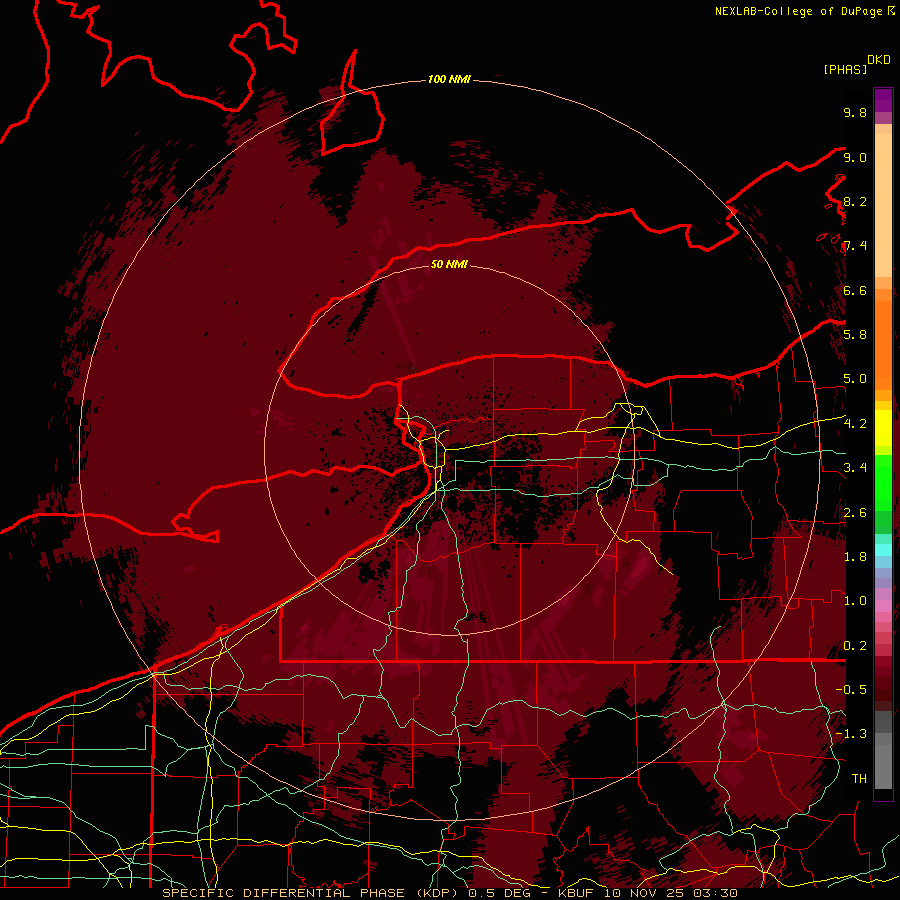The height and width of the screenshot is (900, 900).
Task: Click the [PHAS] units label
Action: pyautogui.click(x=845, y=69)
